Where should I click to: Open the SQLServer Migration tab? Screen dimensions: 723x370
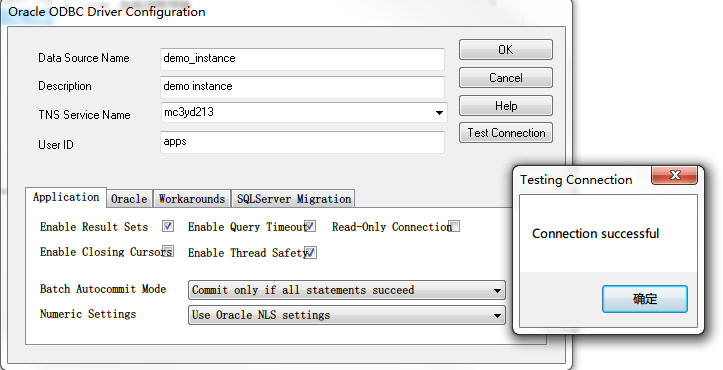point(294,199)
